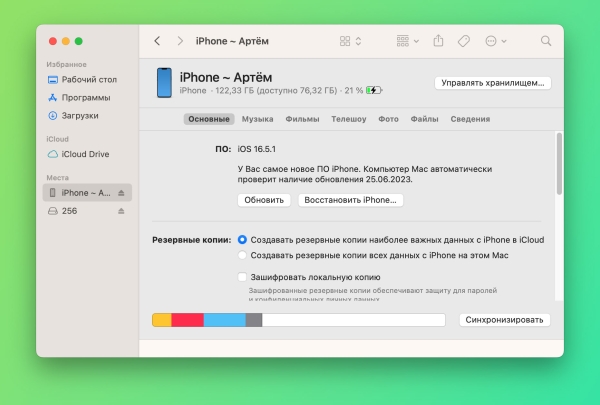Eject the iPhone in the sidebar

coord(121,192)
